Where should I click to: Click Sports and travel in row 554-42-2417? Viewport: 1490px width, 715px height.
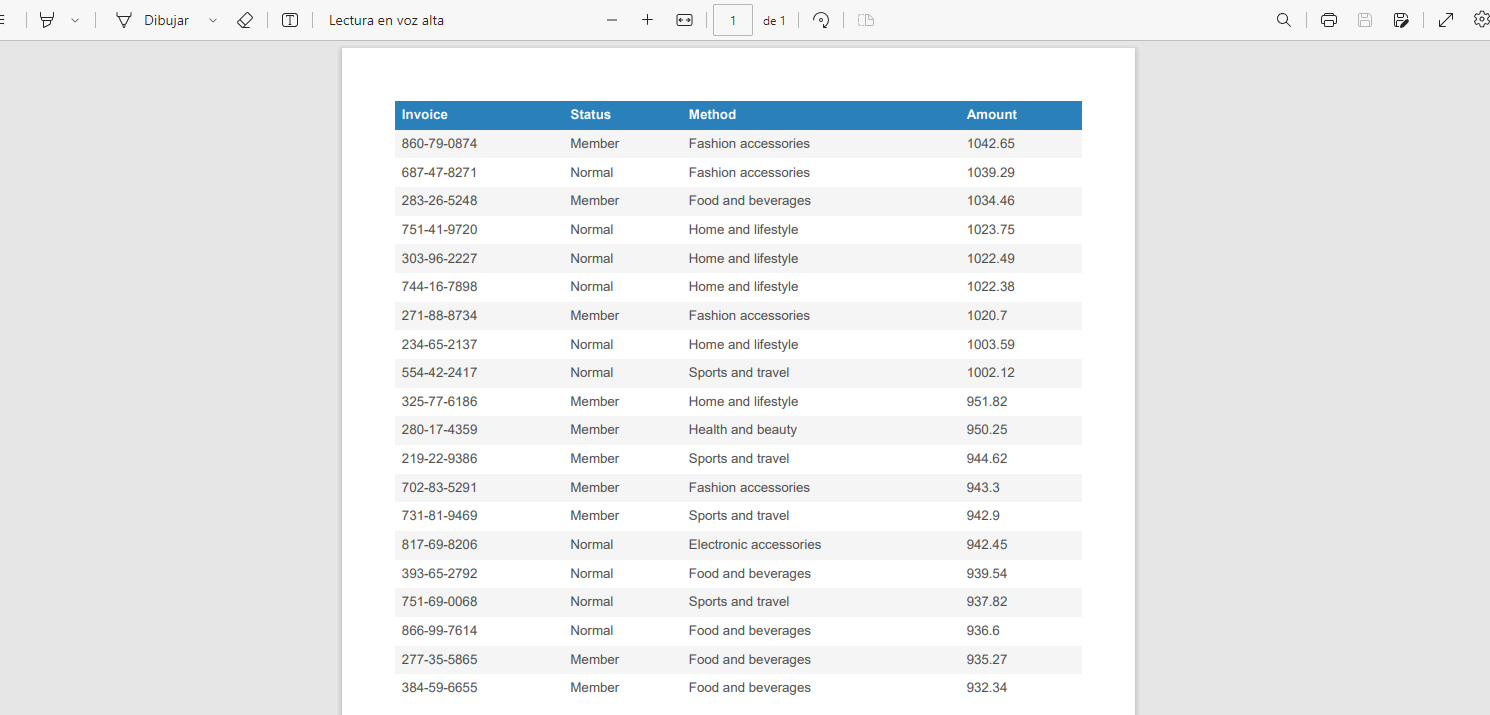pos(738,373)
